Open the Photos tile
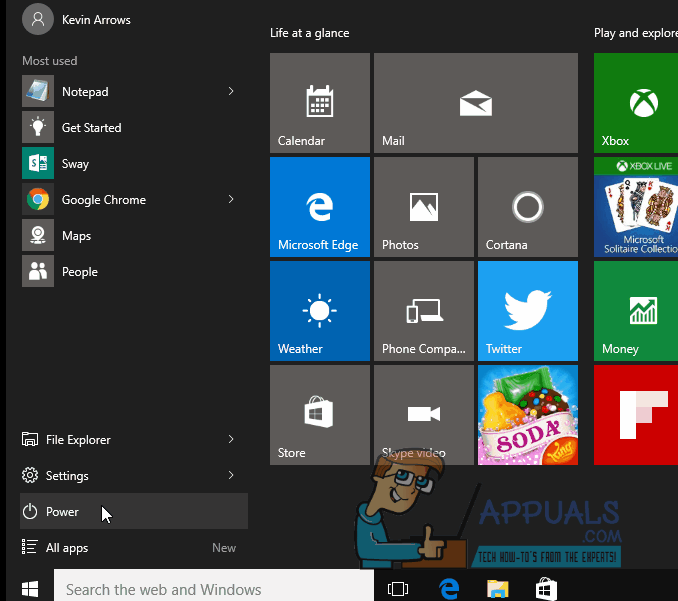Image resolution: width=678 pixels, height=601 pixels. pyautogui.click(x=424, y=207)
